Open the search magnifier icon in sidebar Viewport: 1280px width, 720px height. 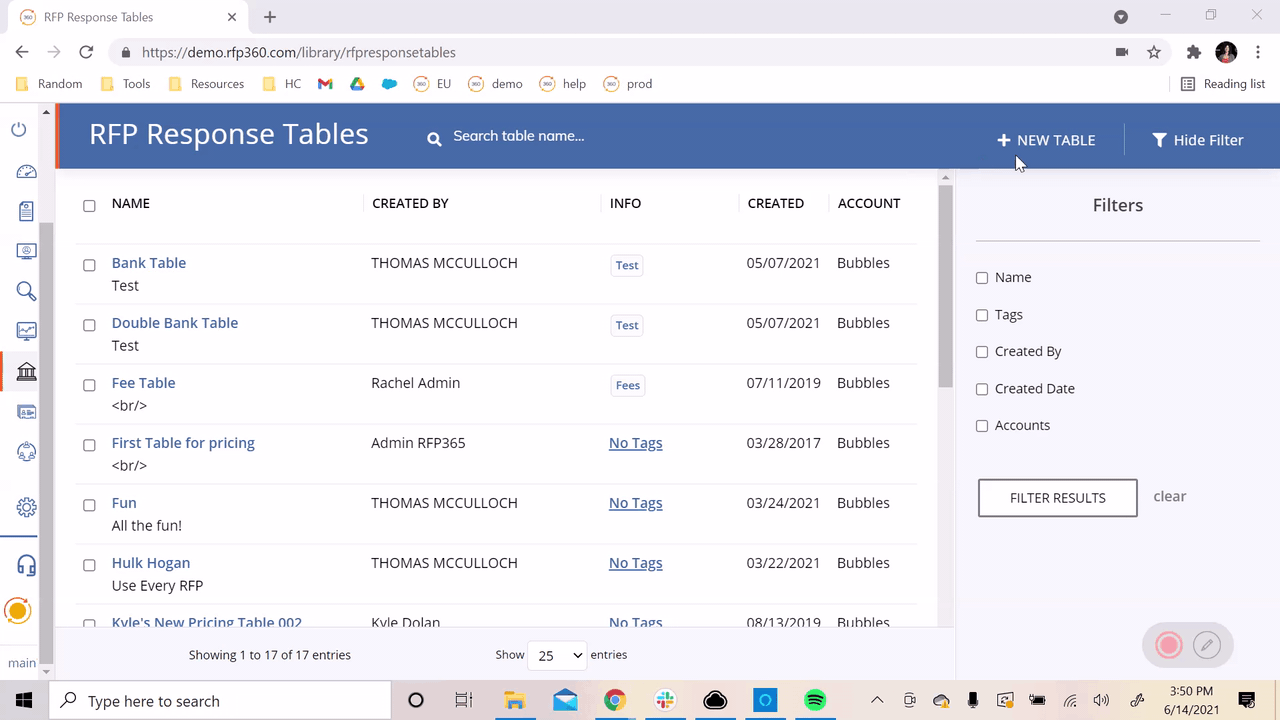pyautogui.click(x=26, y=291)
